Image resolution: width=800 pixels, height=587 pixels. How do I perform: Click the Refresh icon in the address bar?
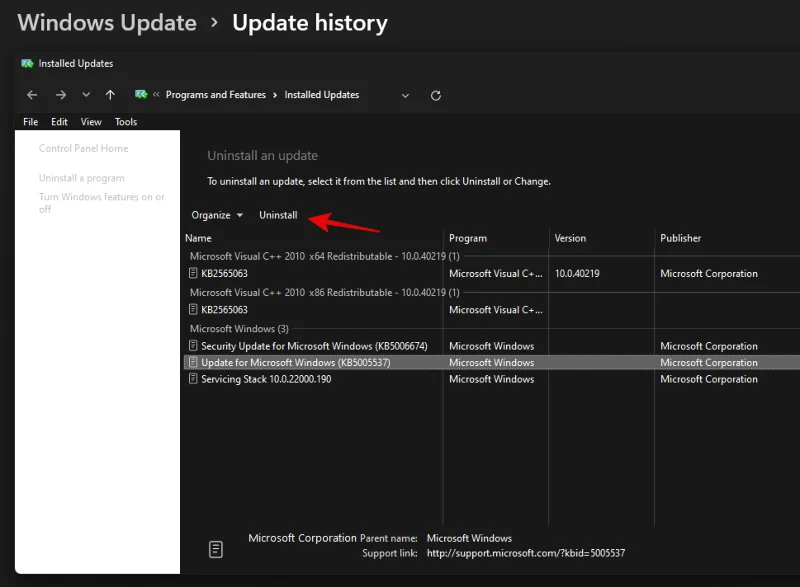[435, 94]
